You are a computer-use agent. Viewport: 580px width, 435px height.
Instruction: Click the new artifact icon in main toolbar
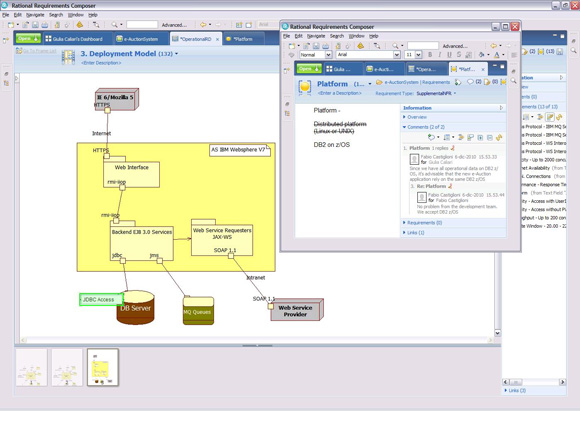[x=11, y=25]
